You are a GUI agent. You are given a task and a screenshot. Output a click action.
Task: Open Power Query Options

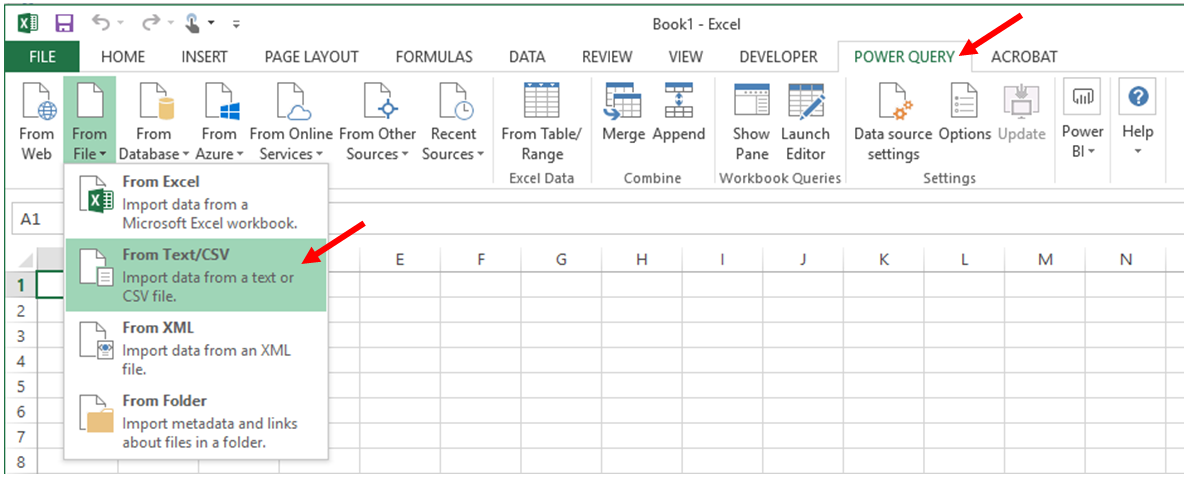tap(965, 114)
